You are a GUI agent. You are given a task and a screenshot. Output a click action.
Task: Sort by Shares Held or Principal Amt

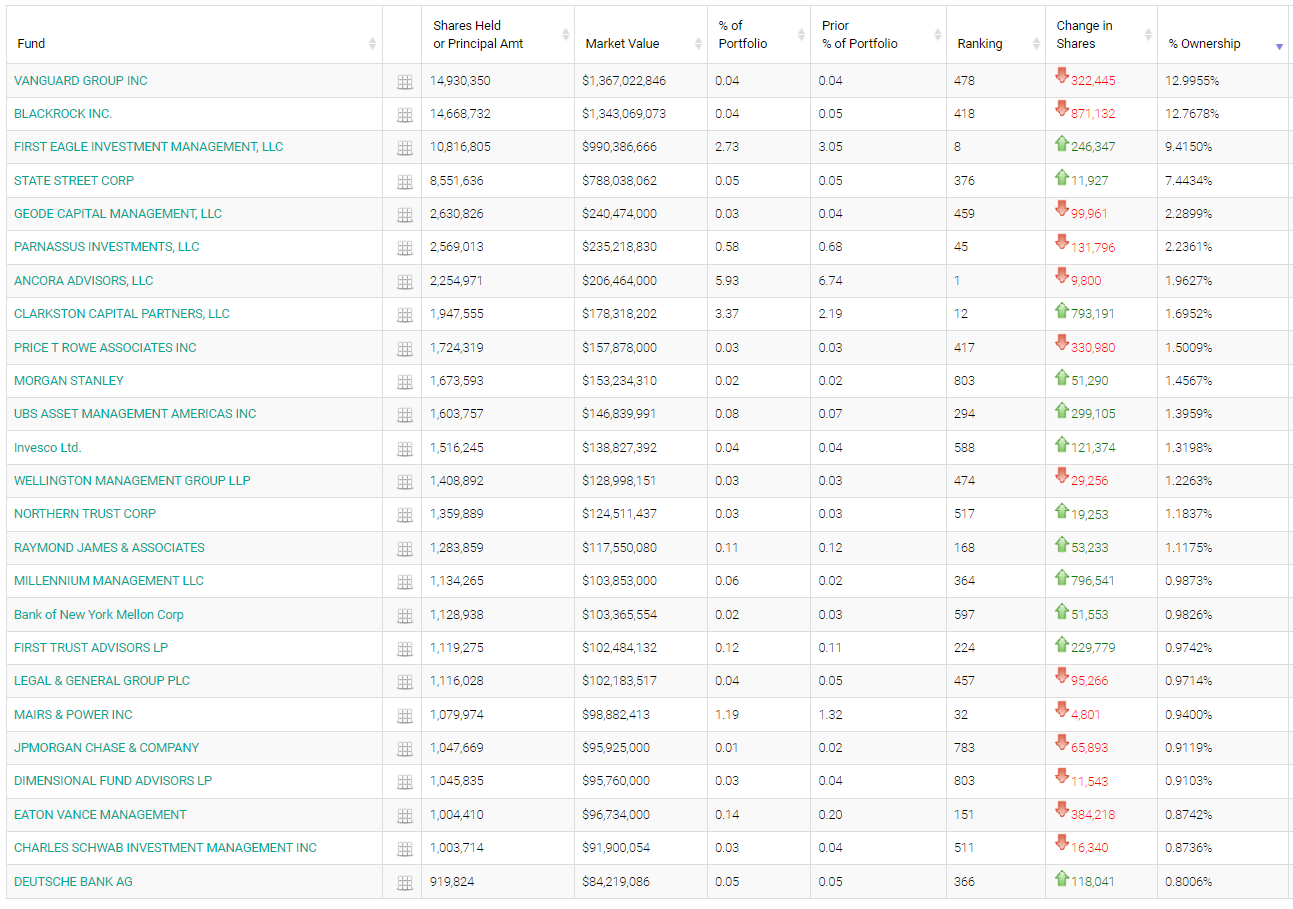tap(498, 35)
